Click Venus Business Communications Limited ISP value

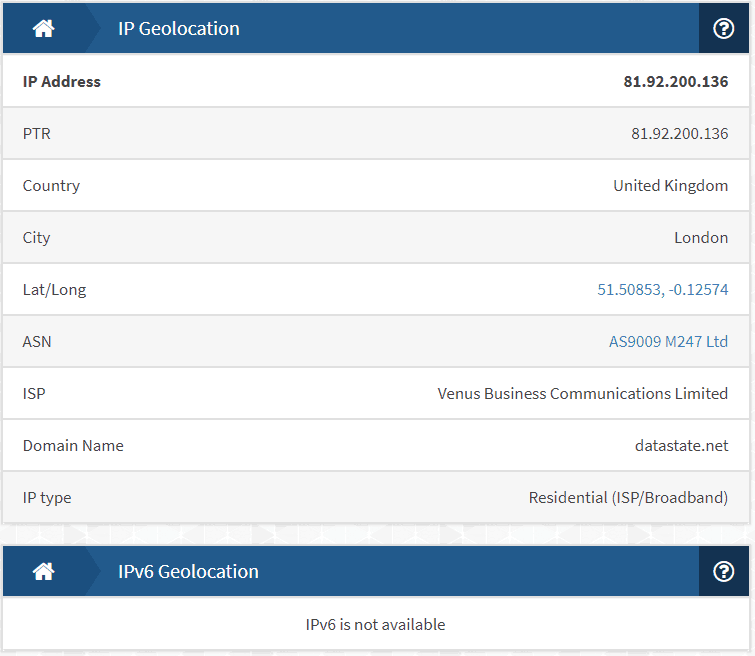coord(583,394)
